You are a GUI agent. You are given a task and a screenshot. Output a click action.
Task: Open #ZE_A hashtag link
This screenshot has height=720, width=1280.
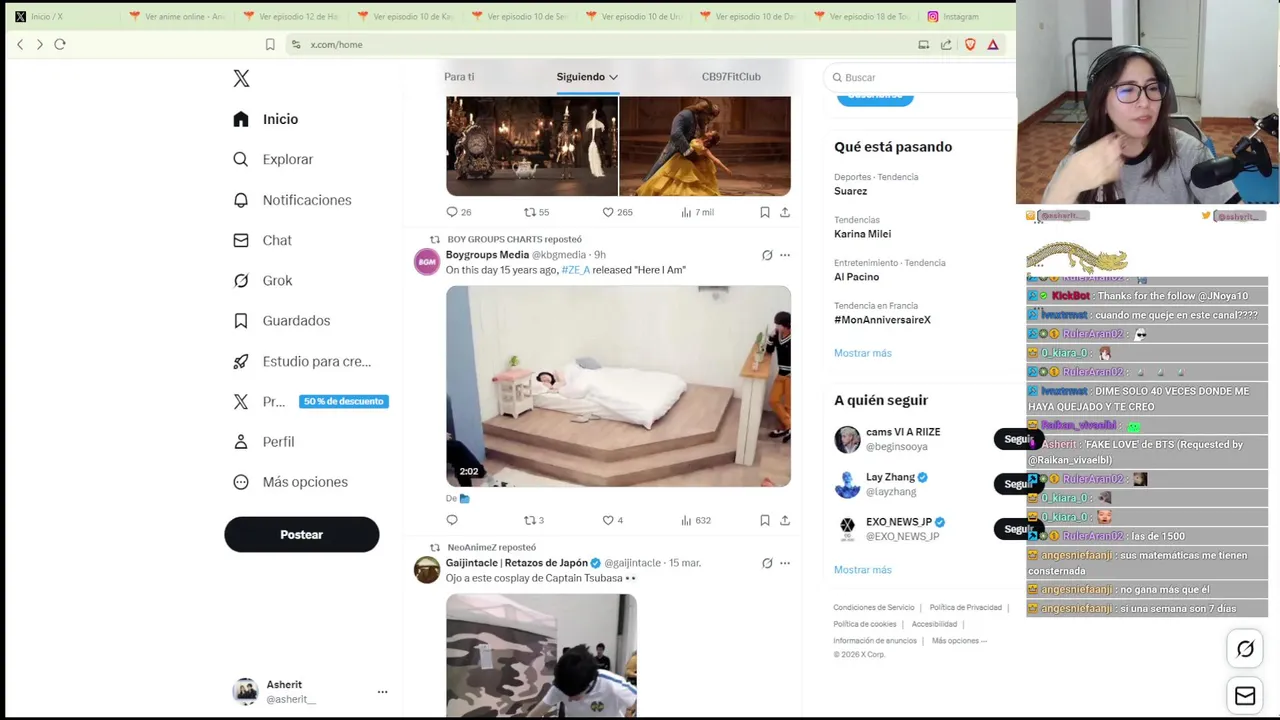click(575, 270)
